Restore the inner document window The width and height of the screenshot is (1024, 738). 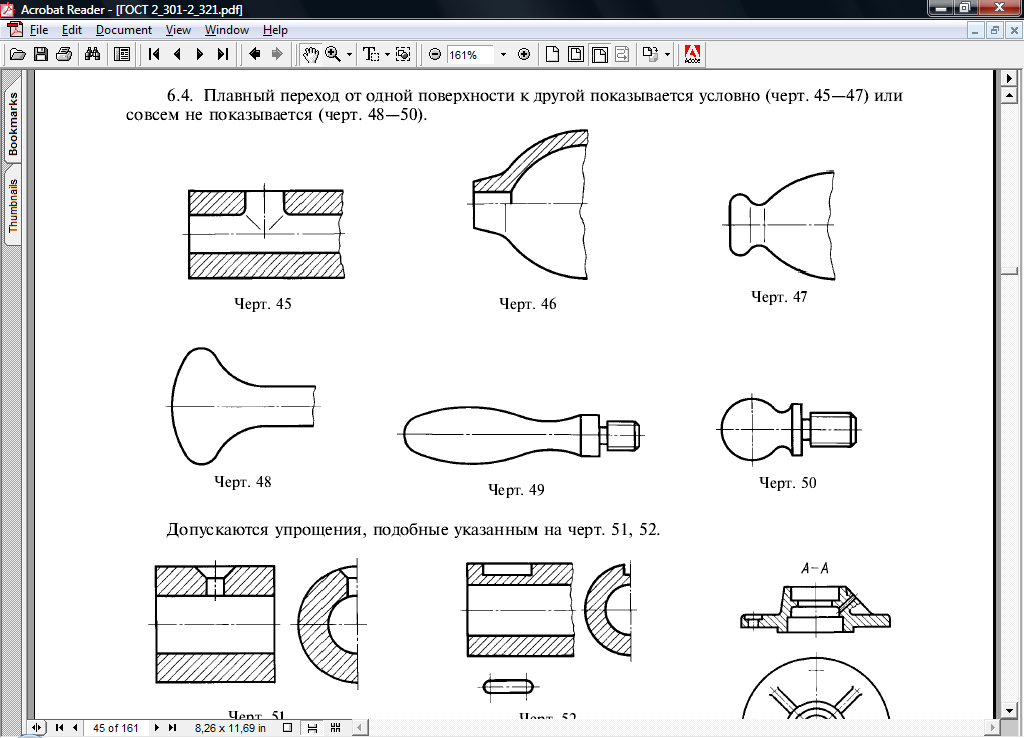(995, 30)
